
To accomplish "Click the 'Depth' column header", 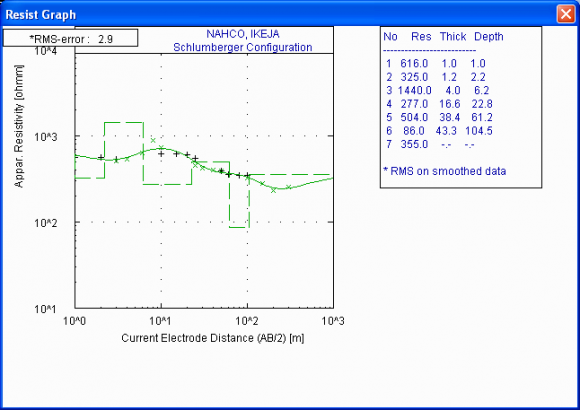I will coord(489,37).
